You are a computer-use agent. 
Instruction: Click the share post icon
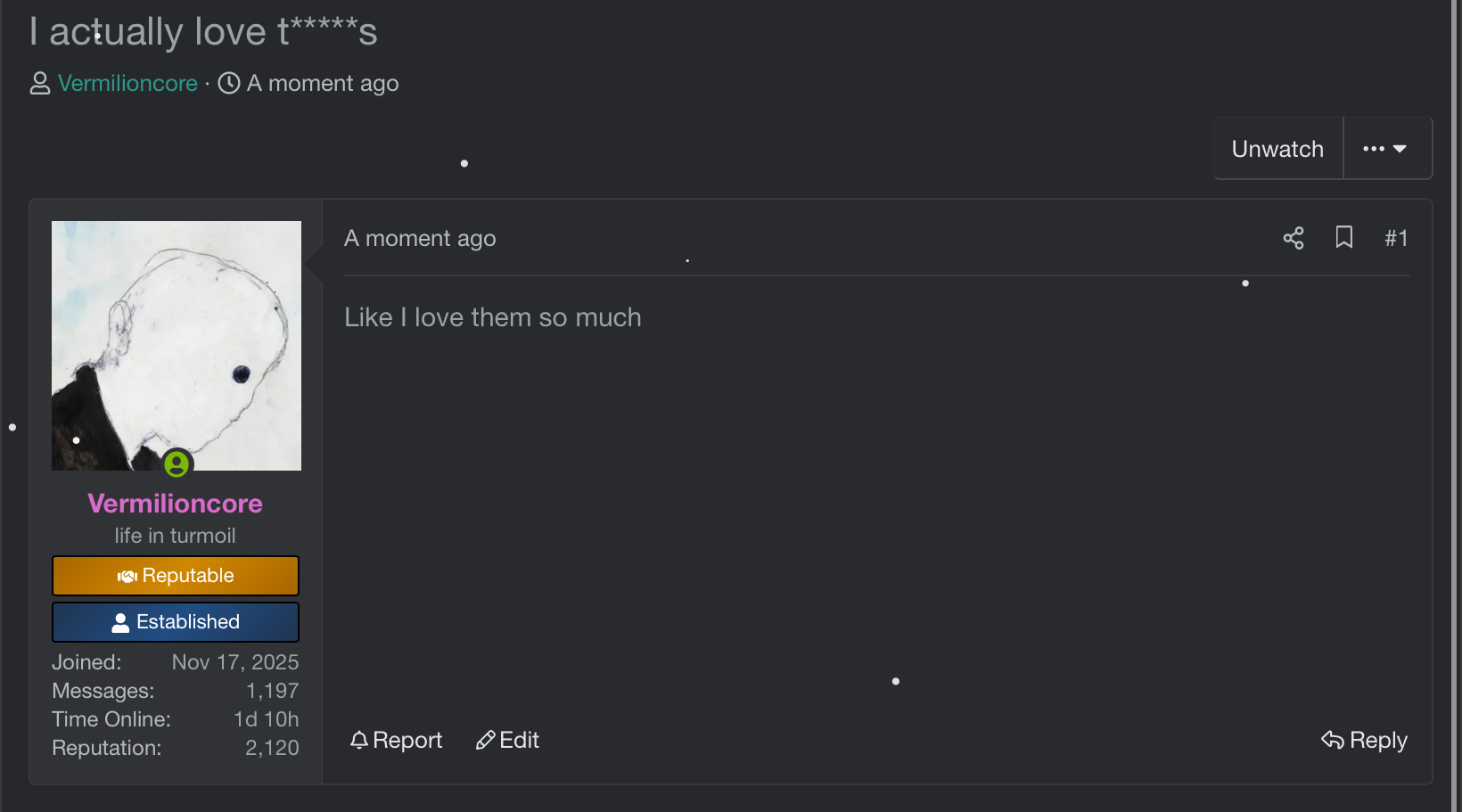tap(1294, 238)
